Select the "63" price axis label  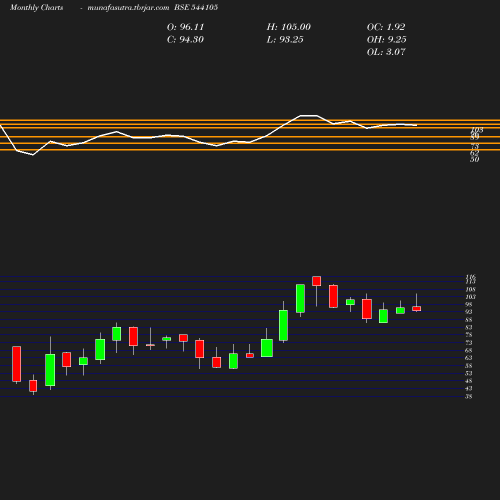tap(469, 358)
